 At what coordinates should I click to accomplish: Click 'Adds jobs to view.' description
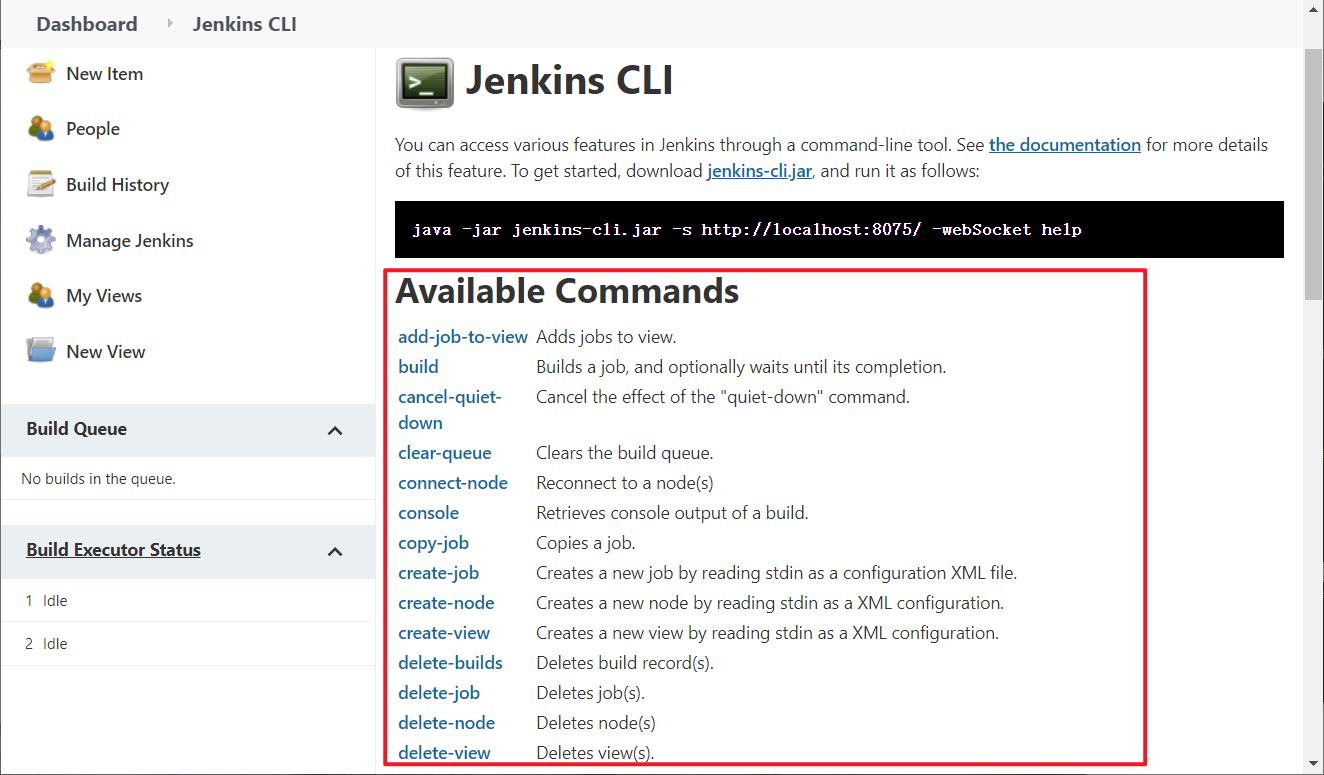(x=606, y=337)
